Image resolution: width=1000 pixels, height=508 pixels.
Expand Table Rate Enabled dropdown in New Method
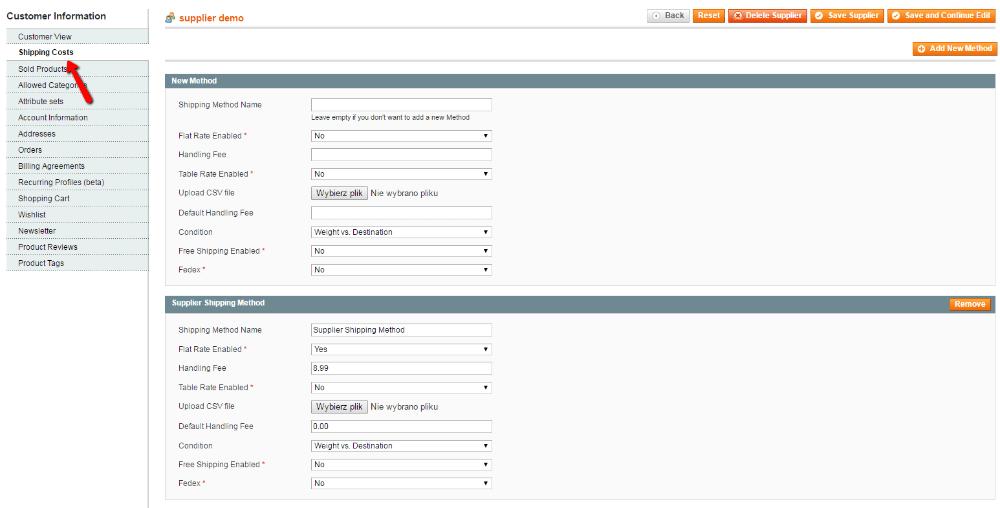pyautogui.click(x=401, y=174)
